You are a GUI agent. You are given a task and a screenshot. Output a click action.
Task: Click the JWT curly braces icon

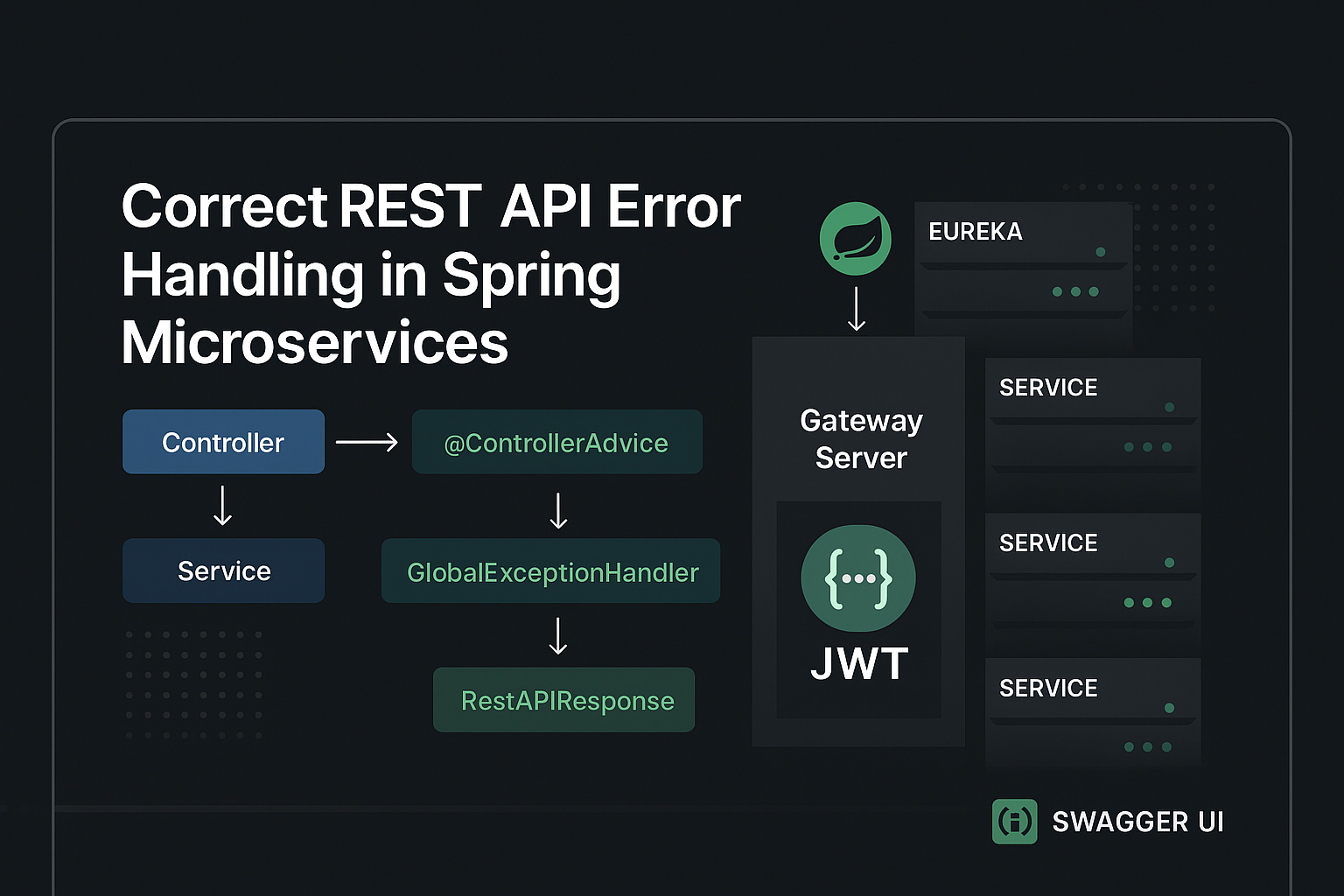[857, 578]
